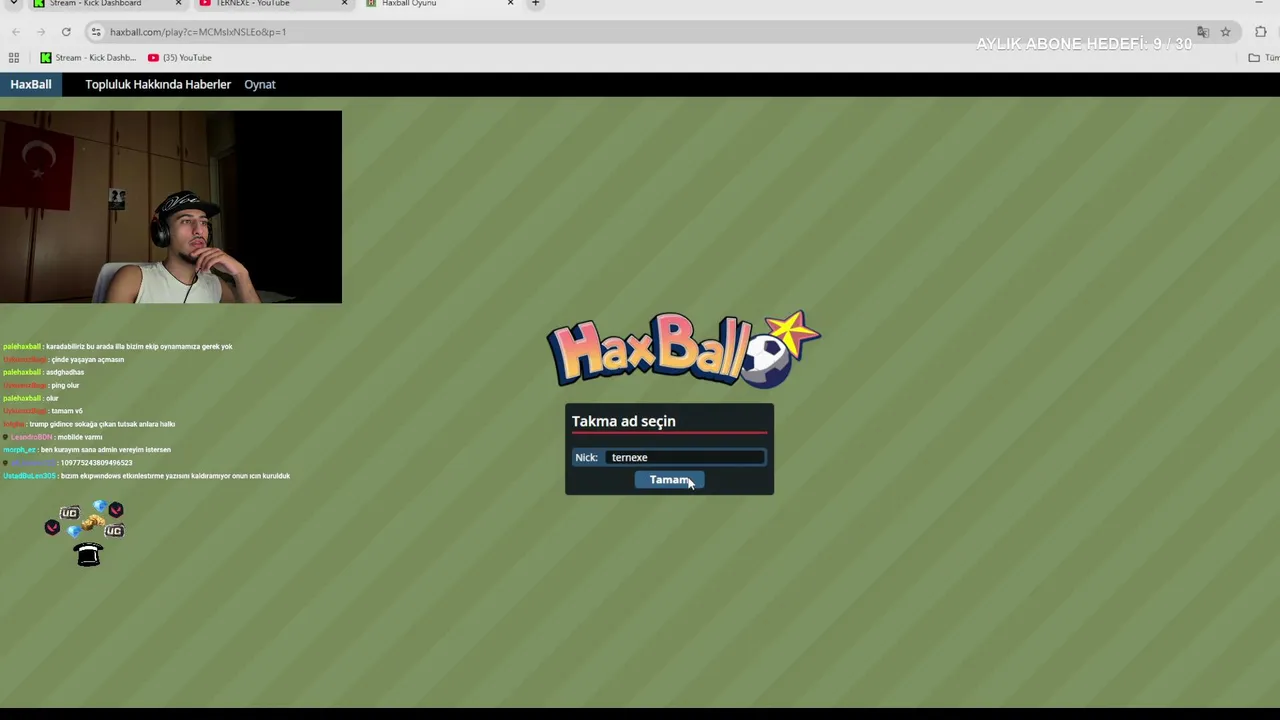Close the Haxball Oyunu tab
Screen dimensions: 1280x720
[510, 4]
